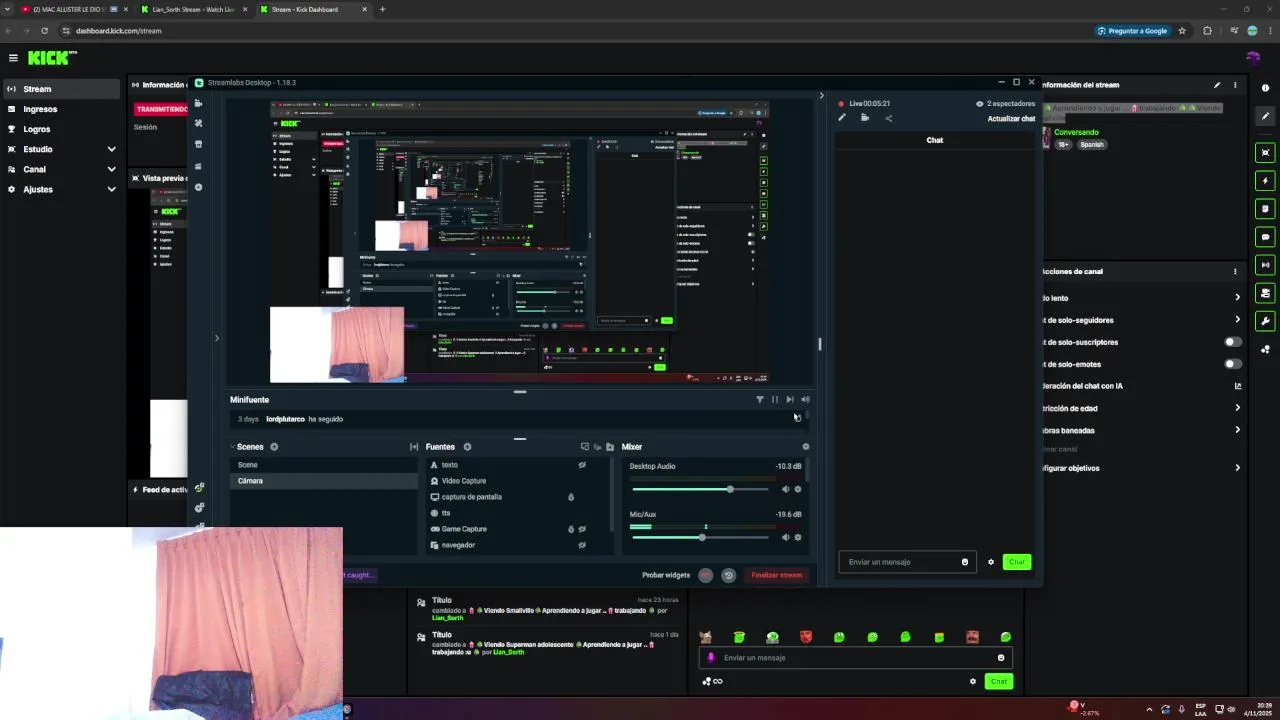Pause the Minifuente event queue
The height and width of the screenshot is (720, 1280).
pos(774,399)
